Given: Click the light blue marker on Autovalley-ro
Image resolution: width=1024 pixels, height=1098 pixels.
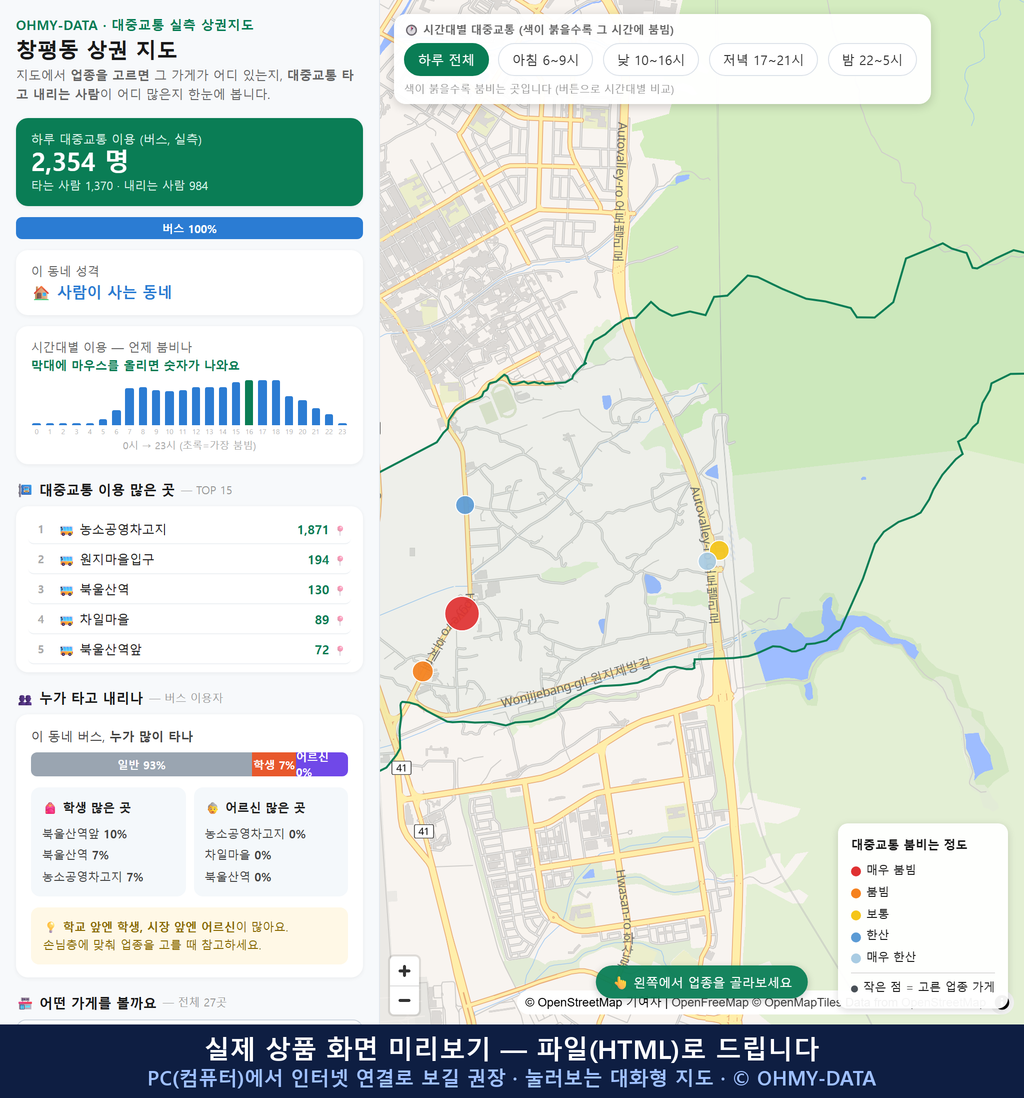Looking at the screenshot, I should click(707, 561).
